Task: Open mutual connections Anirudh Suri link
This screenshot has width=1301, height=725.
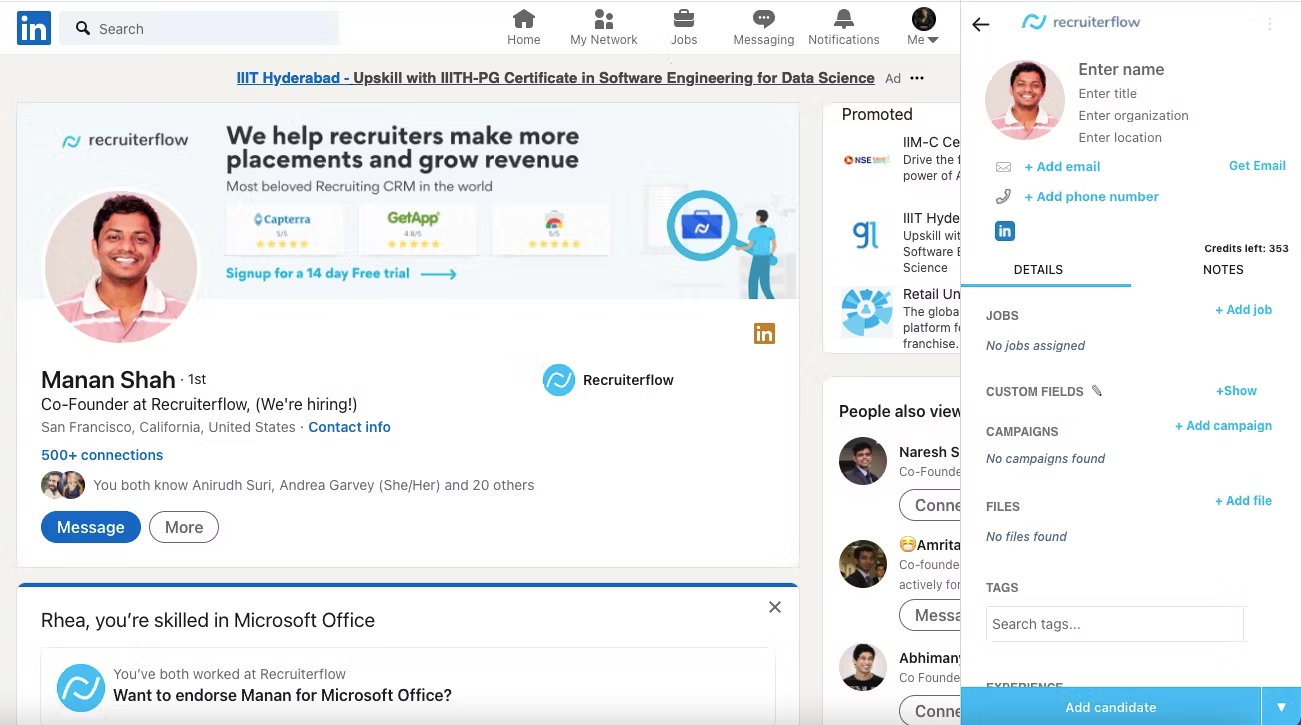Action: [313, 485]
